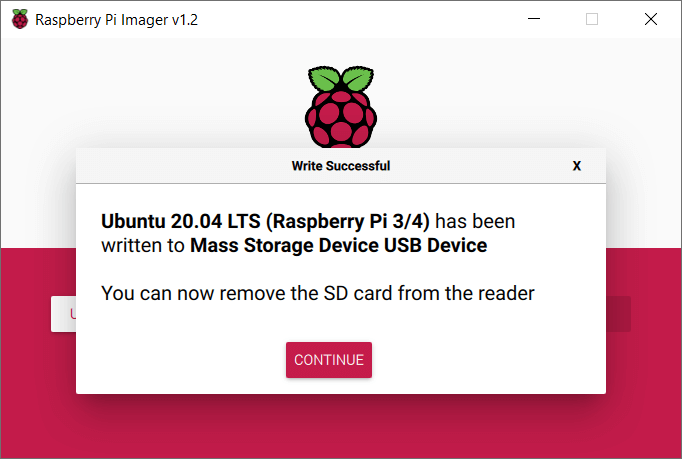
Task: Click the crimson background below the dialog
Action: (x=341, y=426)
